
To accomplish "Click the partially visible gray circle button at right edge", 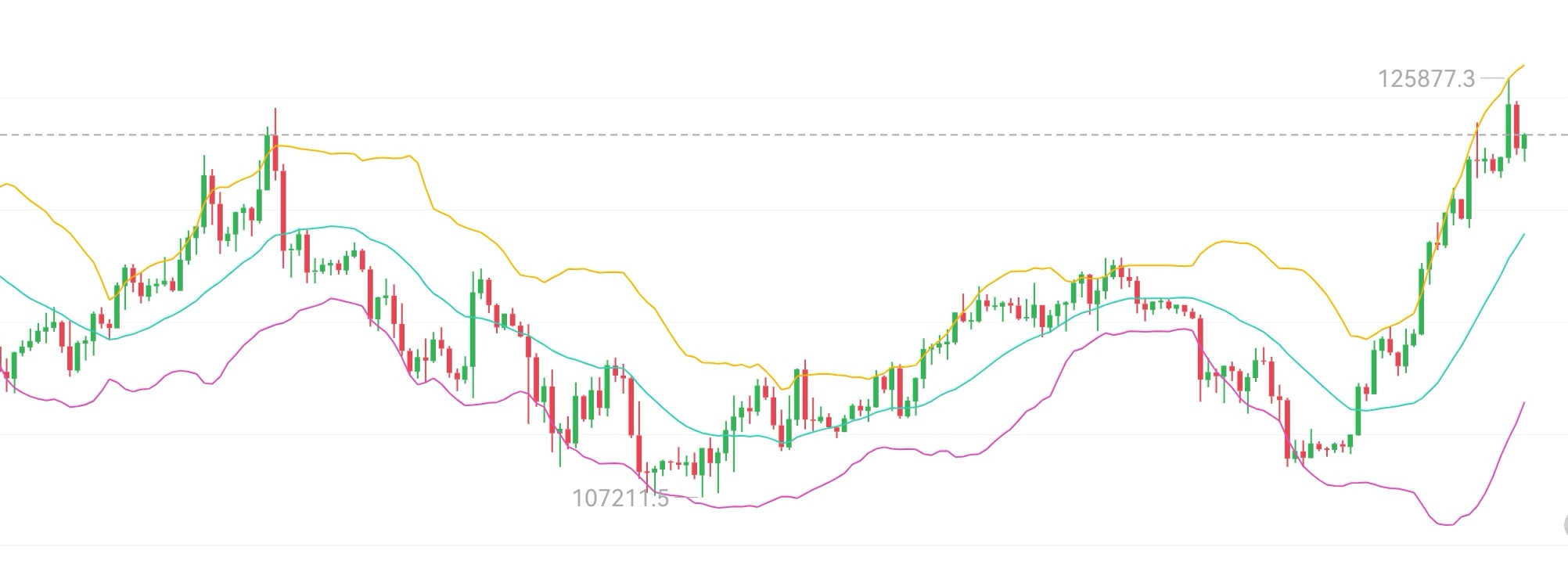I will point(1564,524).
